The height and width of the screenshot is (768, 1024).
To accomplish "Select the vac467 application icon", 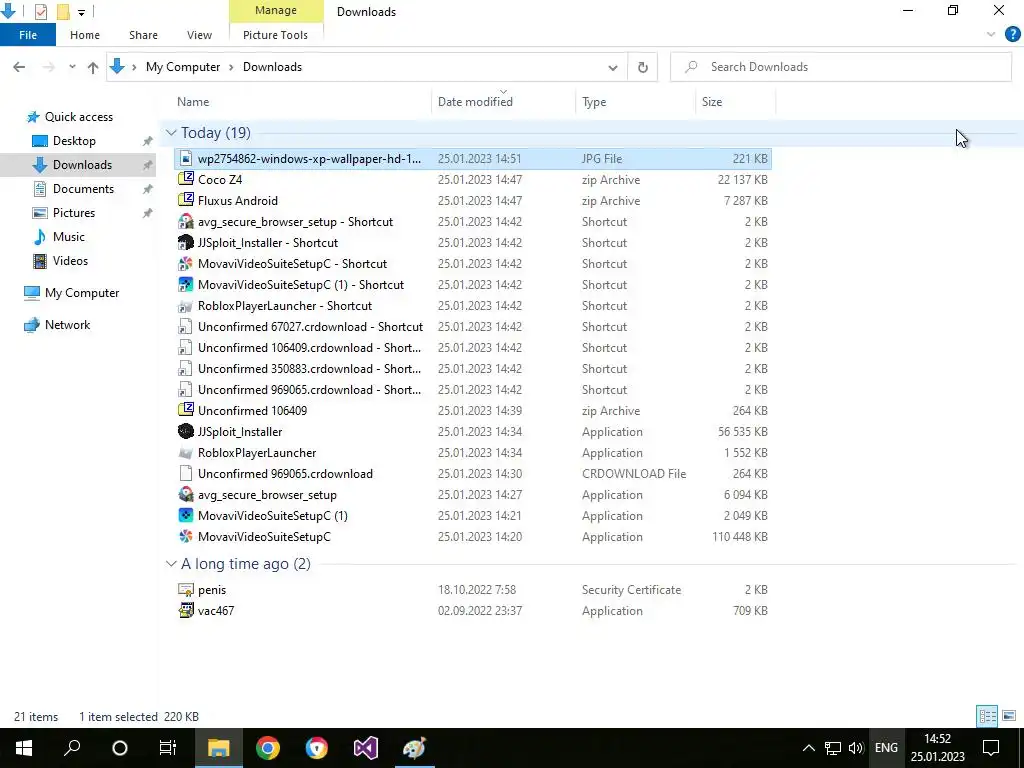I will 186,611.
